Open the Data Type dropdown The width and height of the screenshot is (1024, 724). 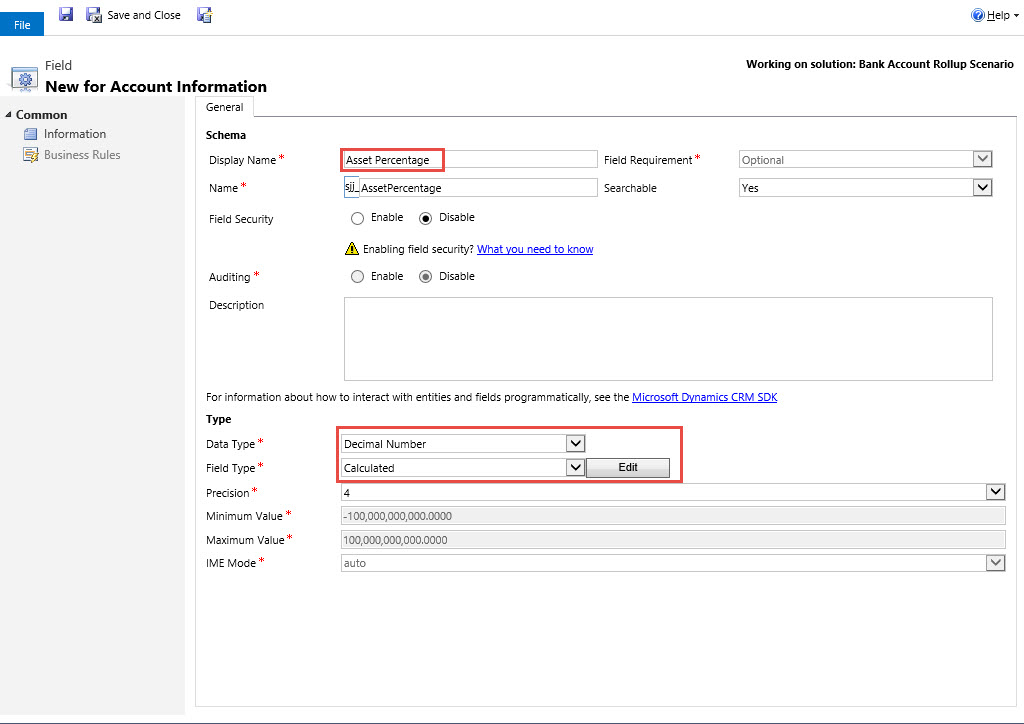(x=574, y=443)
